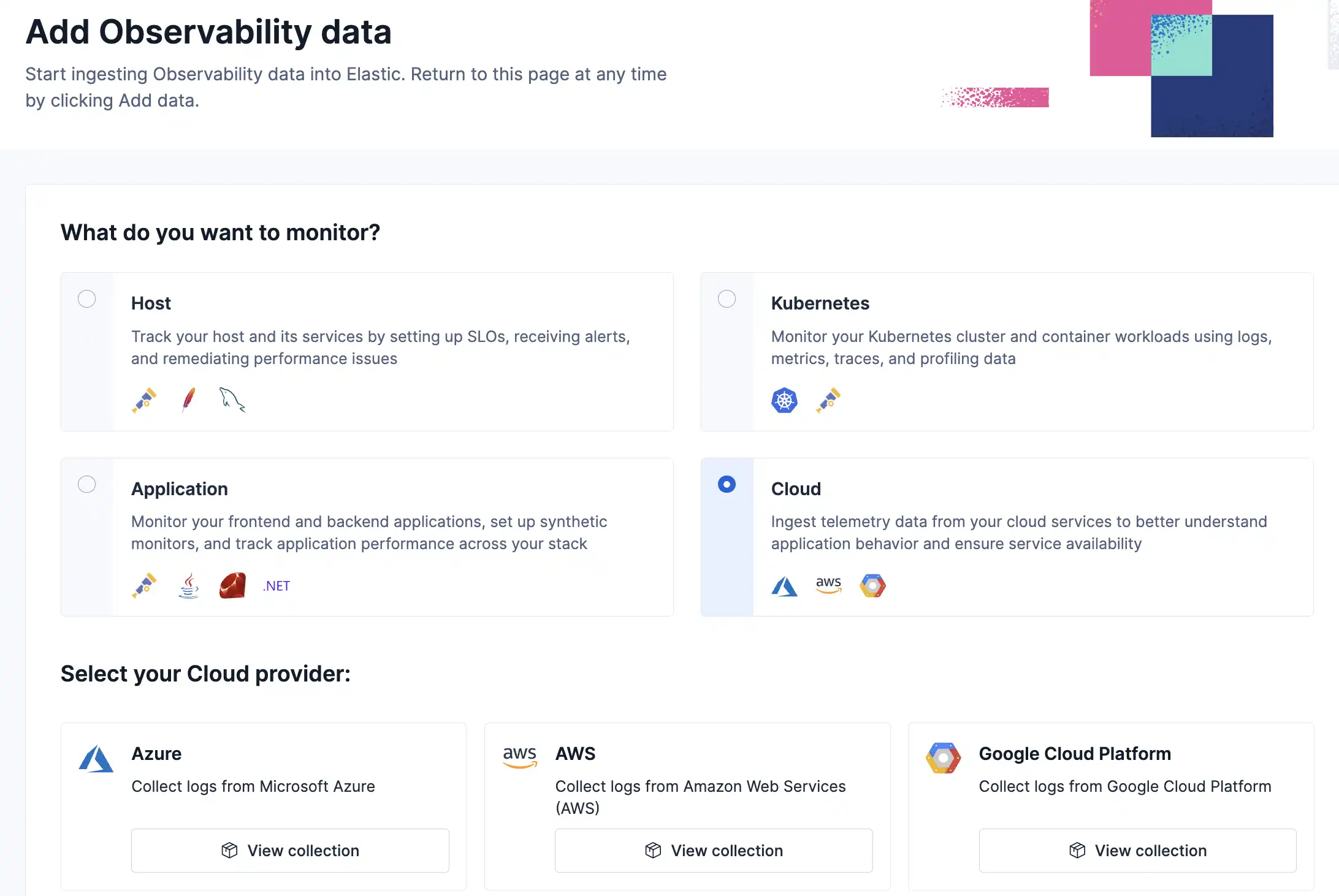Click the Apache feather icon in Host card

click(189, 400)
